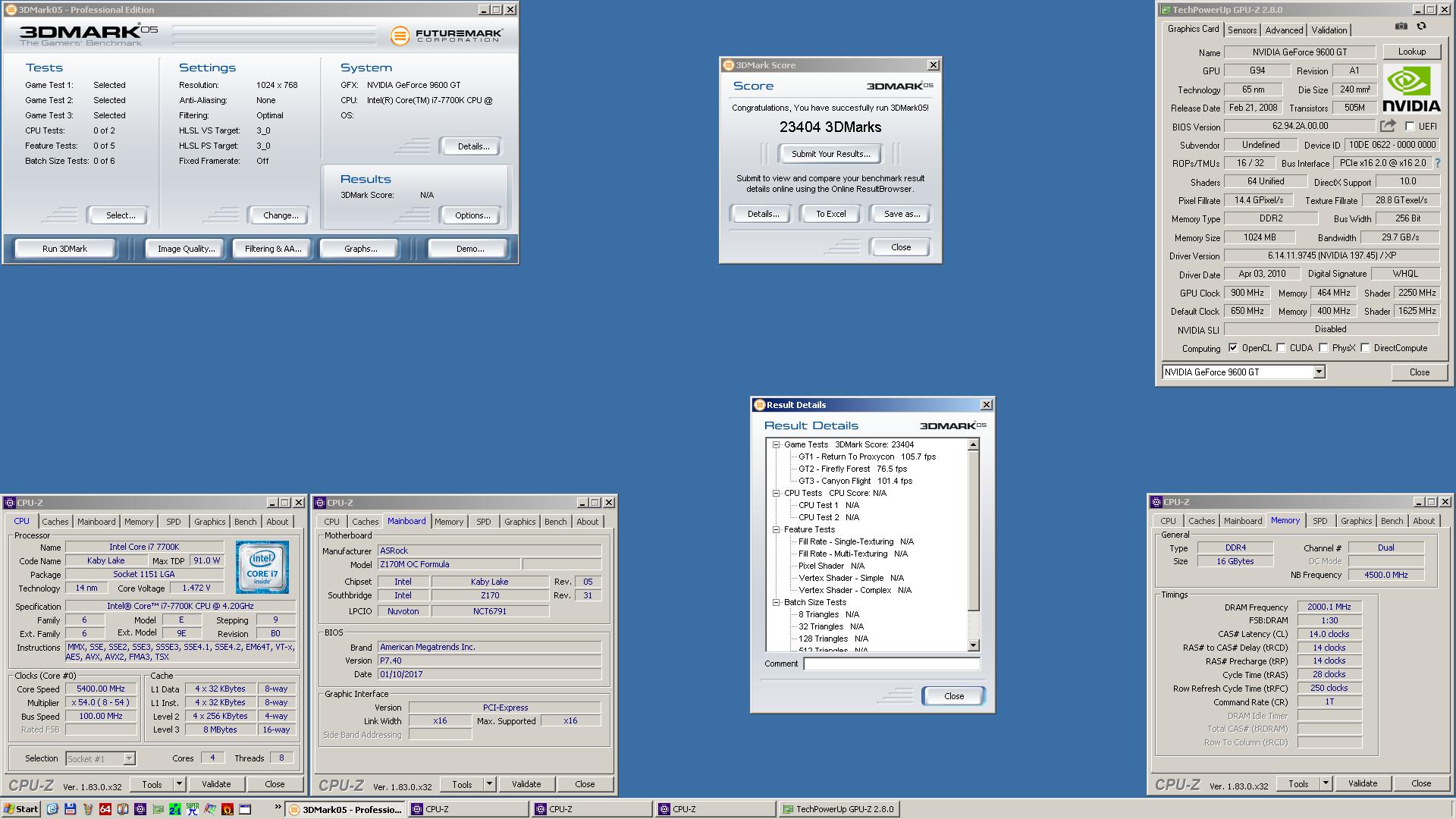Open the flame icon in quick launch
The image size is (1456, 819).
(227, 809)
